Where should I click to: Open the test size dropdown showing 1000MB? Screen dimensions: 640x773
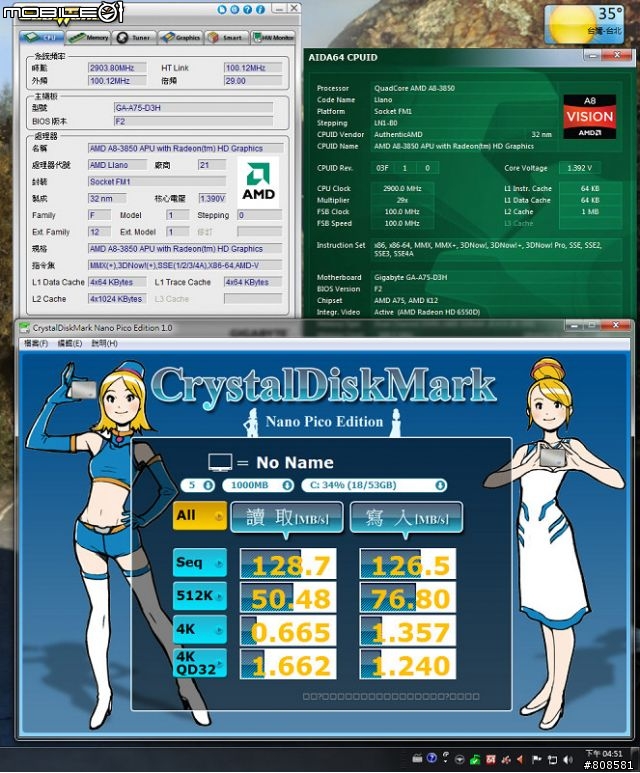(258, 485)
